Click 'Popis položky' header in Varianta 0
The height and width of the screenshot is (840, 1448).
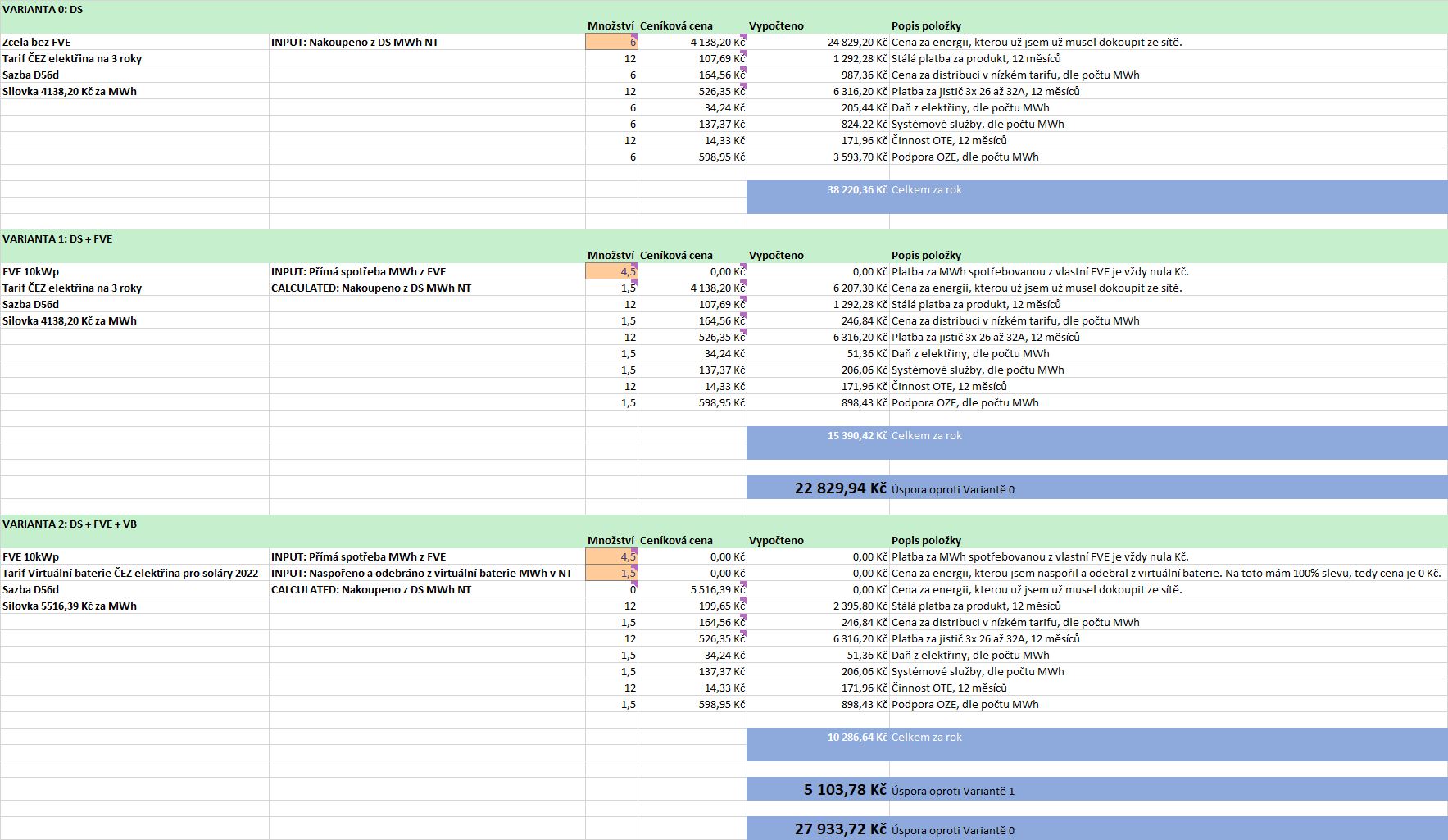pyautogui.click(x=927, y=25)
